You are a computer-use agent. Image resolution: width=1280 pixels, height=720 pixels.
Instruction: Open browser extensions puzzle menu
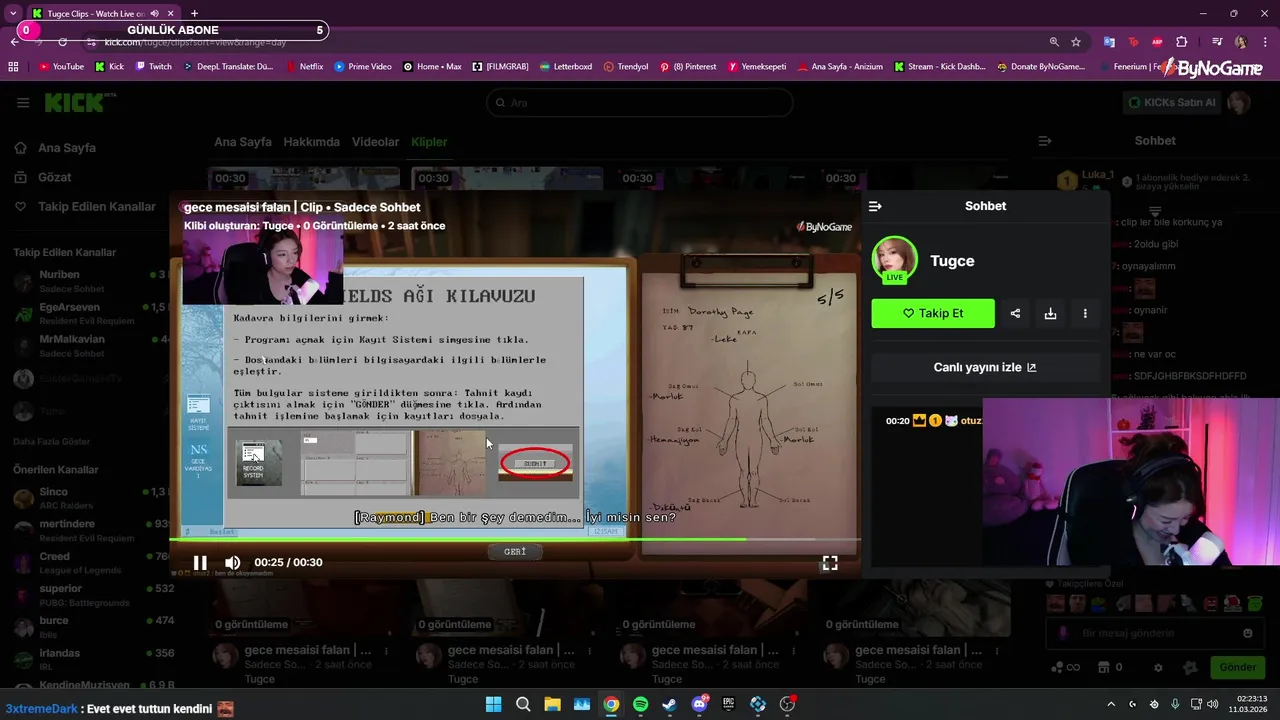pyautogui.click(x=1181, y=42)
